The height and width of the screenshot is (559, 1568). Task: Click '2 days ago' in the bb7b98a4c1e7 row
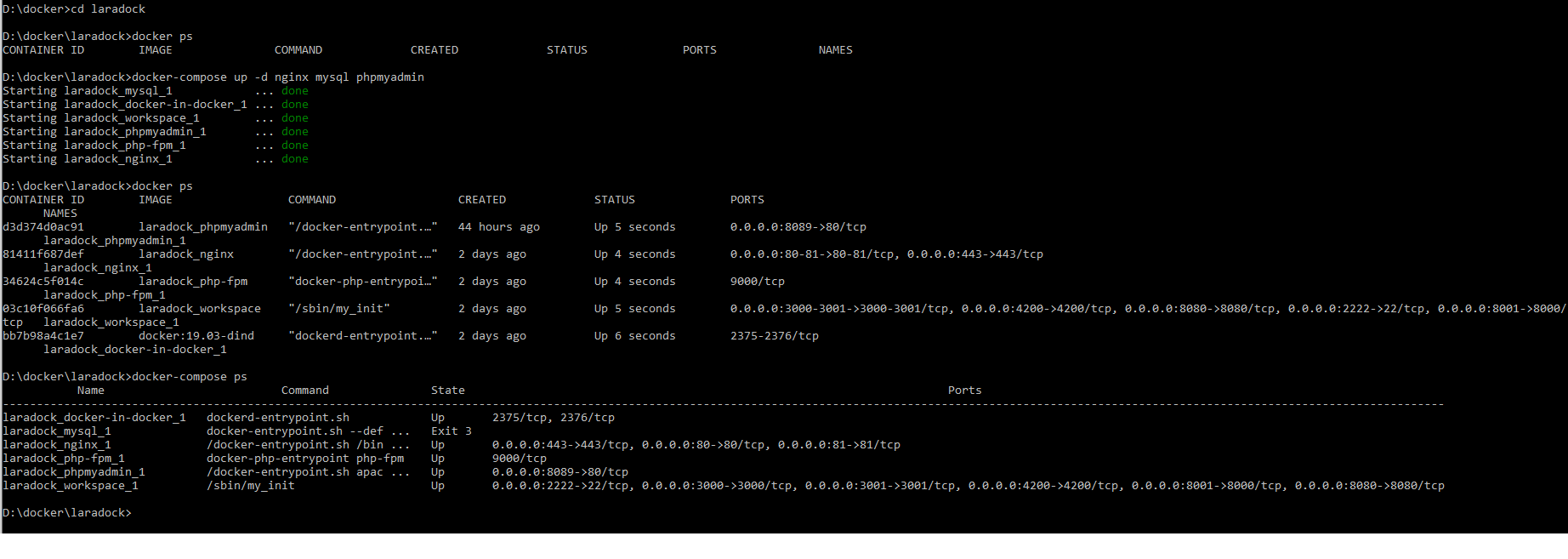coord(492,336)
